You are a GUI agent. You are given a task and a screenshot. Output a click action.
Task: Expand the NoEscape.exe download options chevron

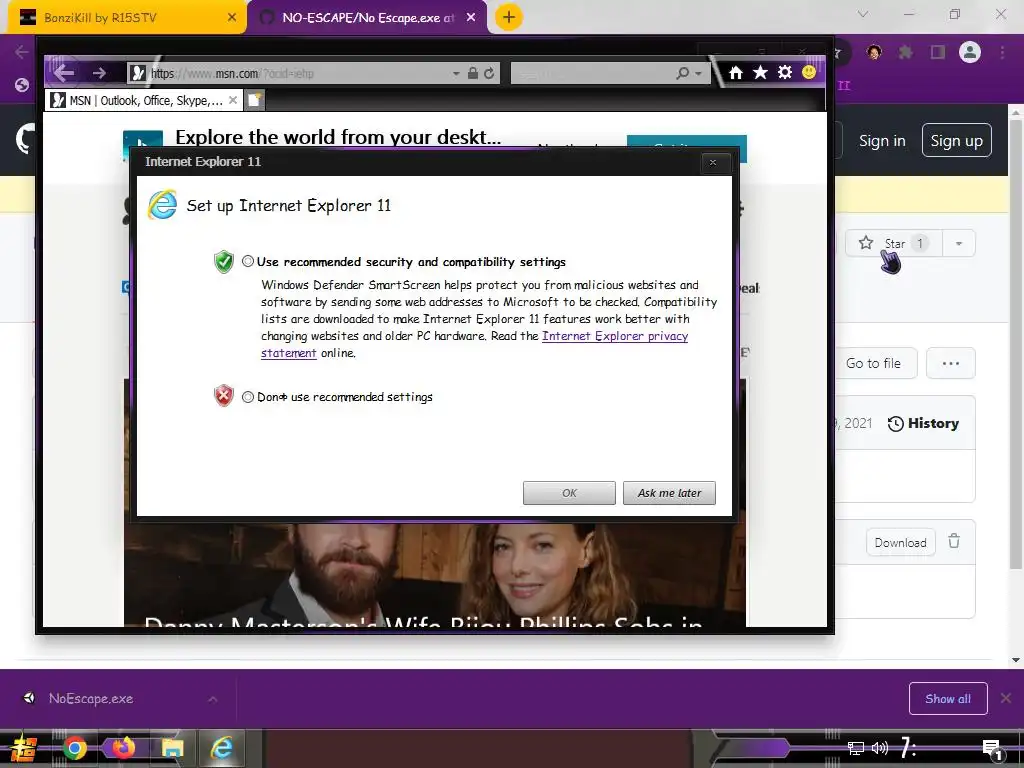pos(212,699)
